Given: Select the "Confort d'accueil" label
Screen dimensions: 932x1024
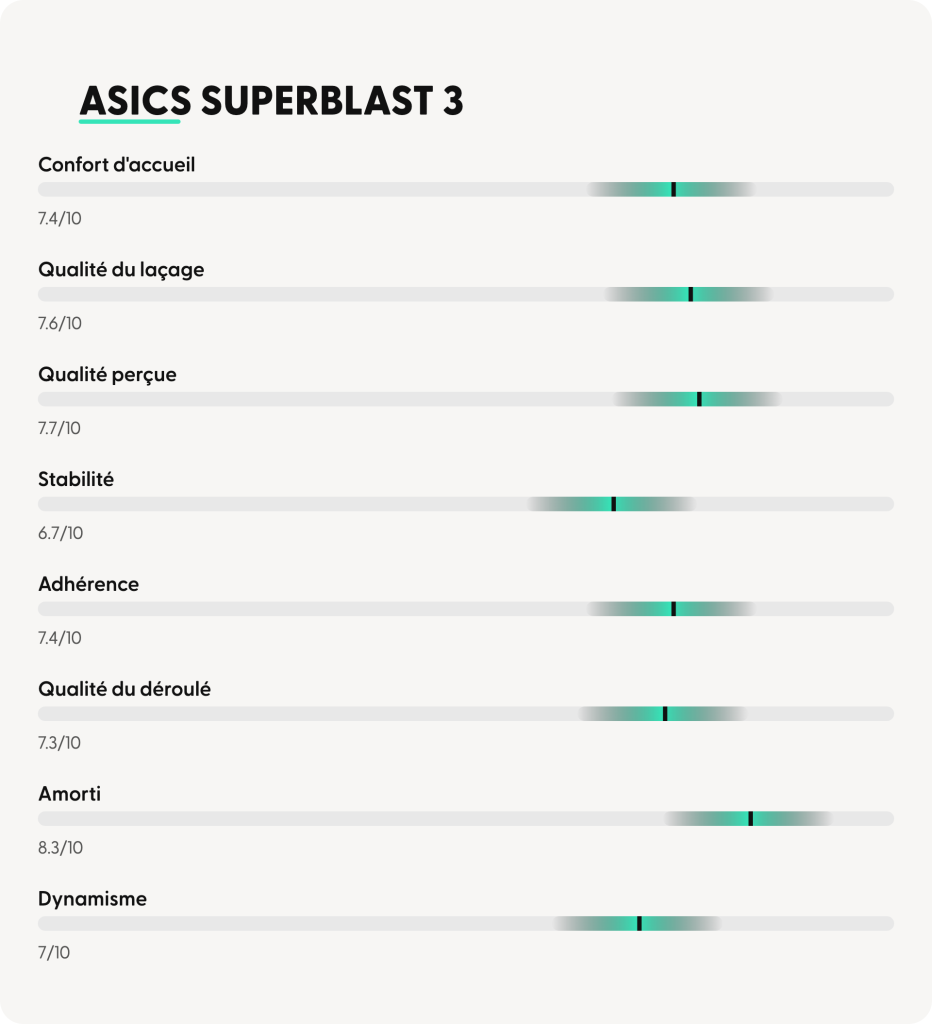Looking at the screenshot, I should pyautogui.click(x=116, y=165).
